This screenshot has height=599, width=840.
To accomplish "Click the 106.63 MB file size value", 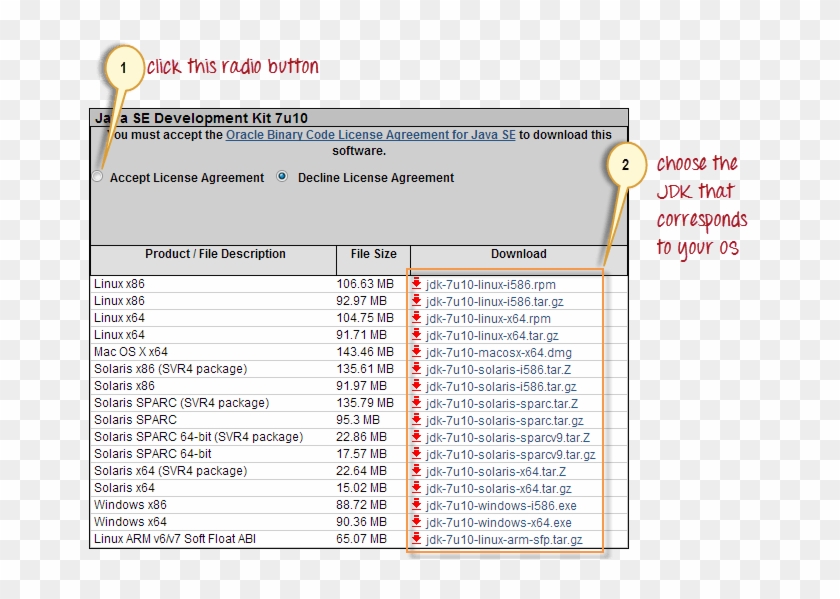I will (x=365, y=283).
